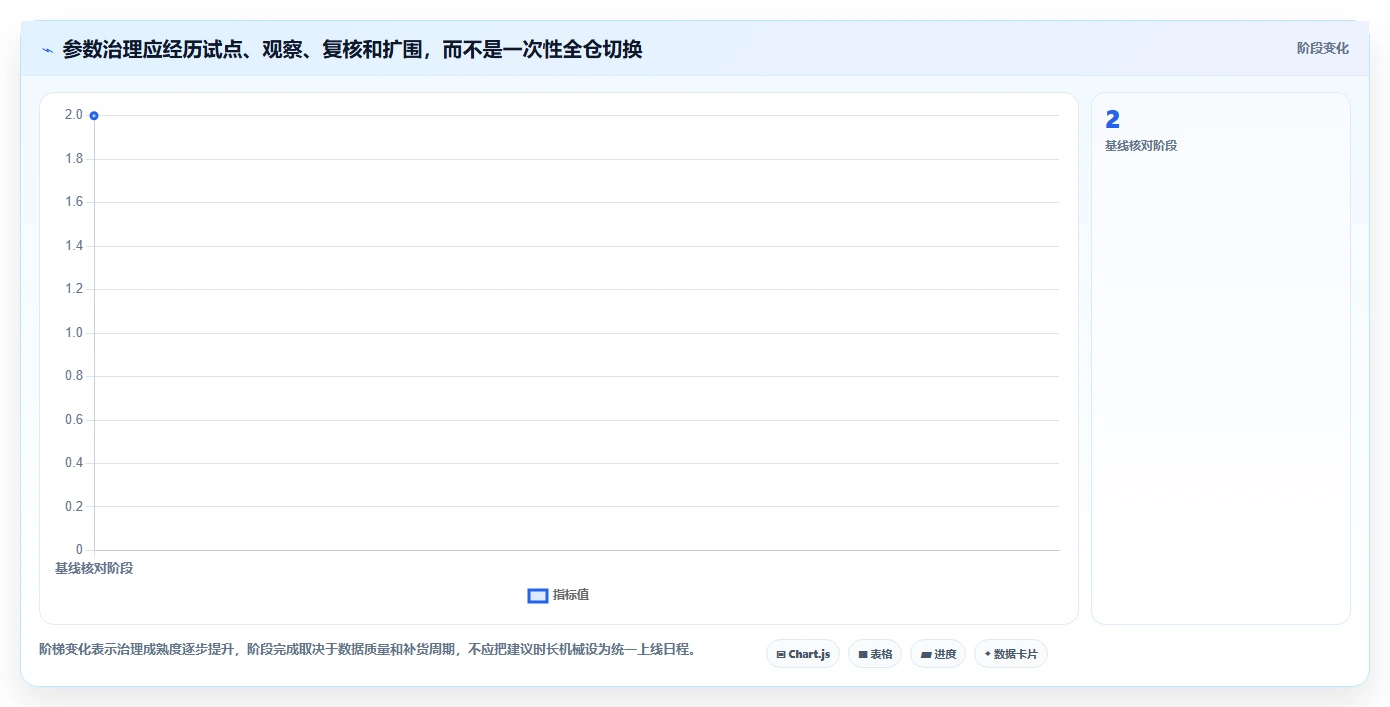Click the title text 参数治理应经历试点
The height and width of the screenshot is (707, 1390).
pos(152,49)
